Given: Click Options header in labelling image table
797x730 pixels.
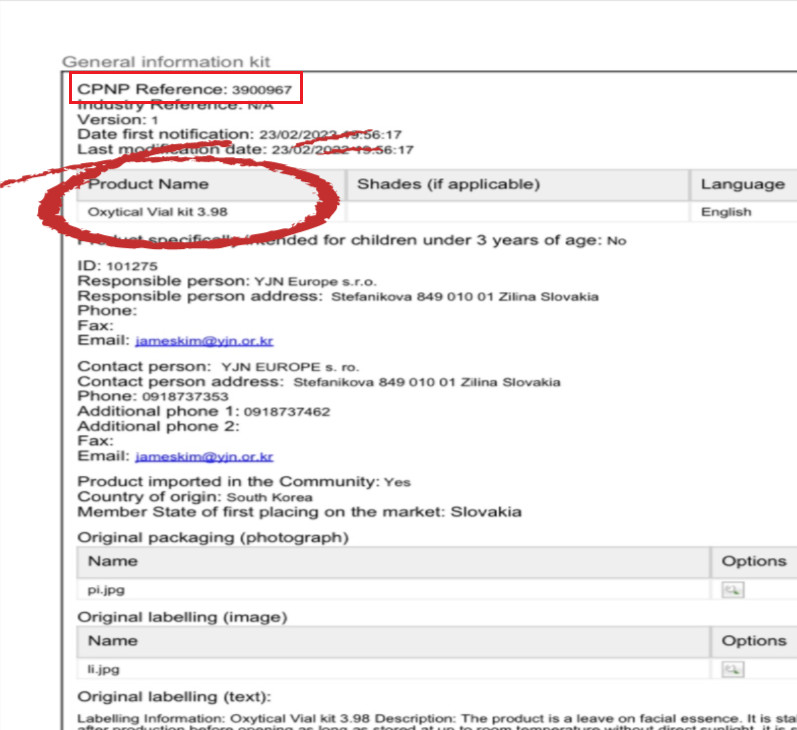Looking at the screenshot, I should 754,641.
